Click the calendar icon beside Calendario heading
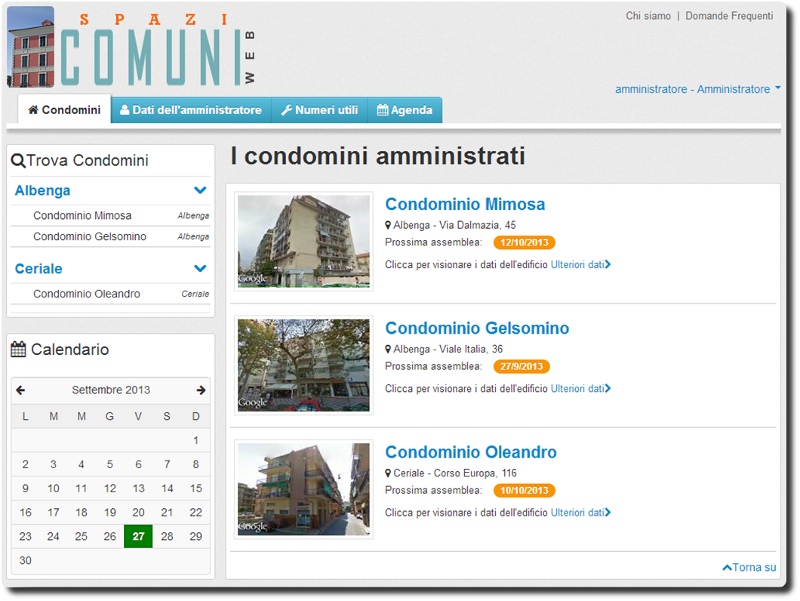Image resolution: width=800 pixels, height=601 pixels. coord(20,349)
